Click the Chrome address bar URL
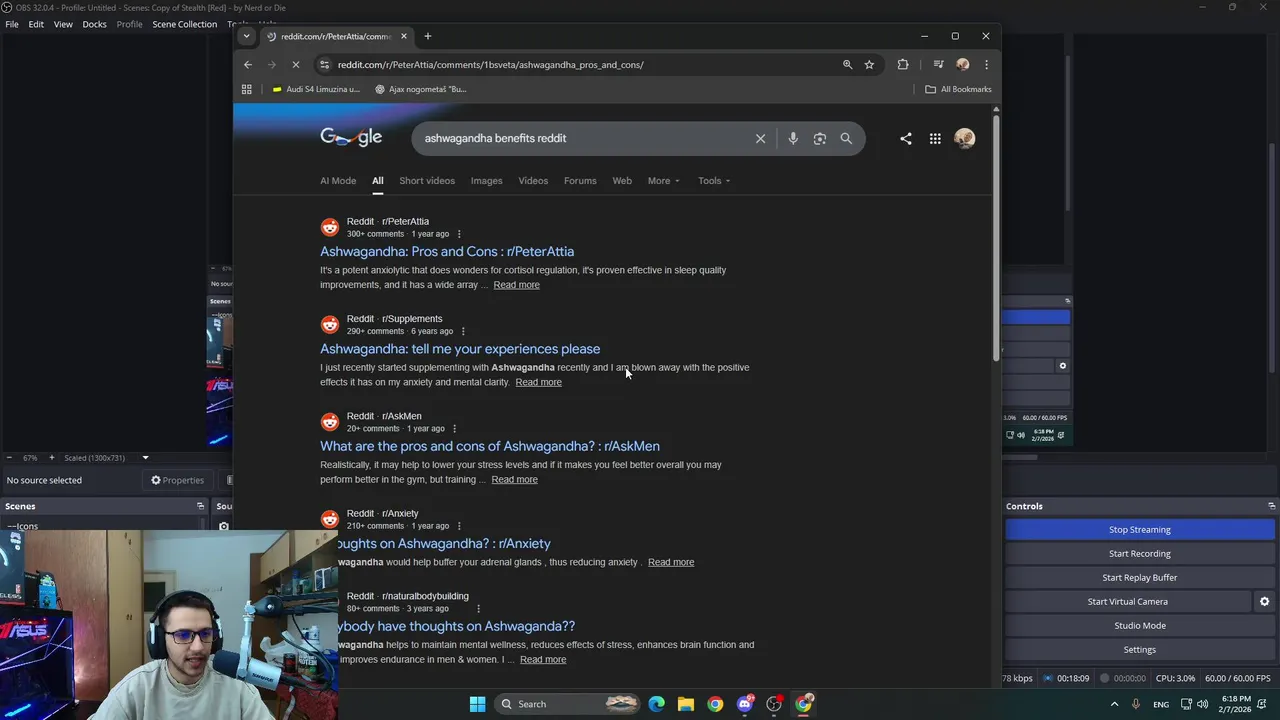This screenshot has width=1280, height=720. point(490,65)
